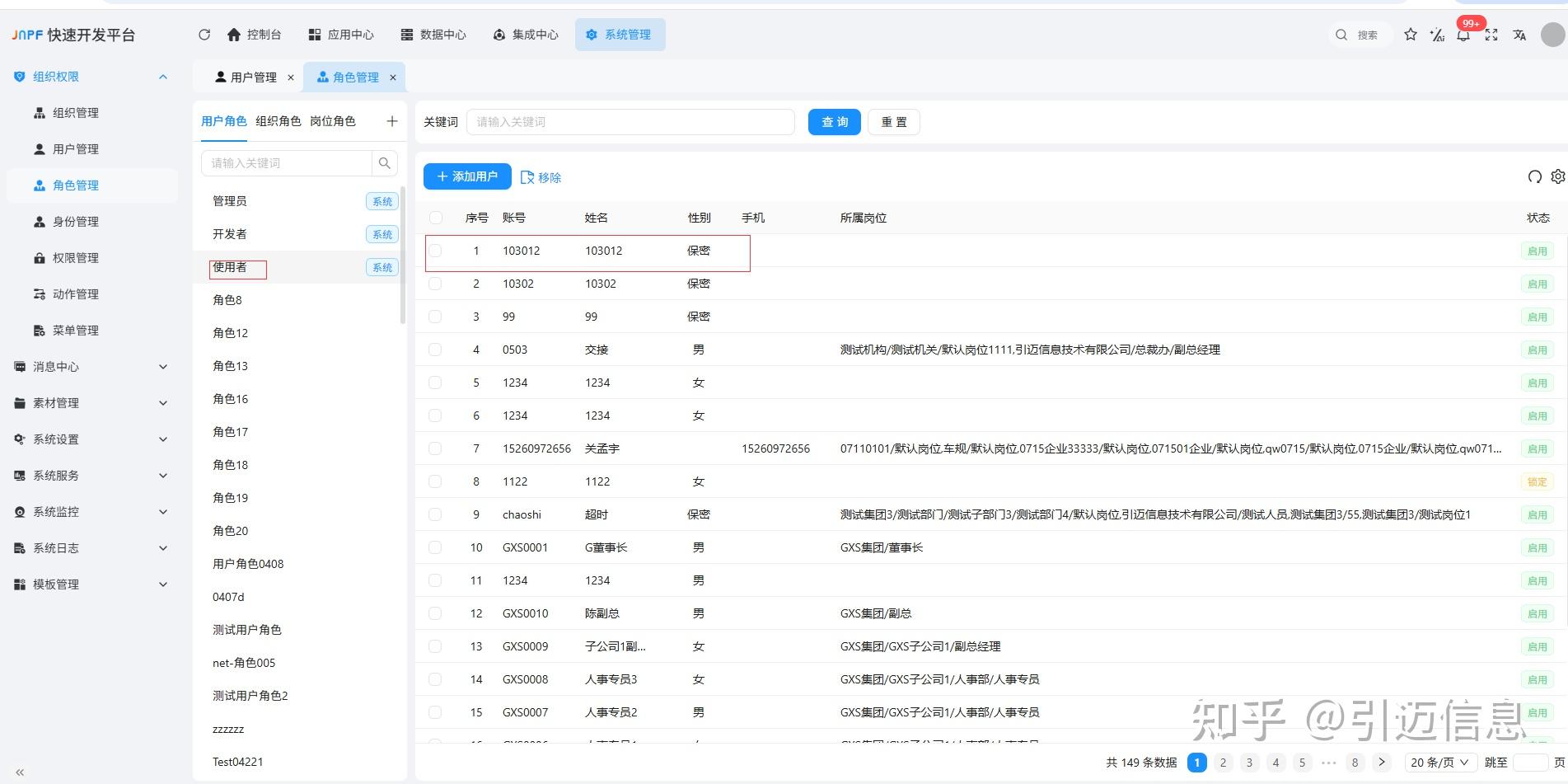Click the refresh icon beside 控制台
The height and width of the screenshot is (784, 1568).
point(204,35)
